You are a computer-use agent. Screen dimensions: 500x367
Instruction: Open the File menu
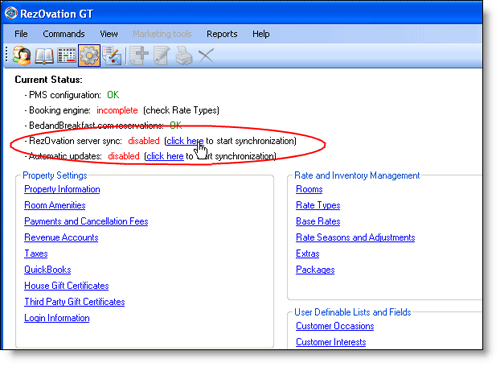pos(21,34)
